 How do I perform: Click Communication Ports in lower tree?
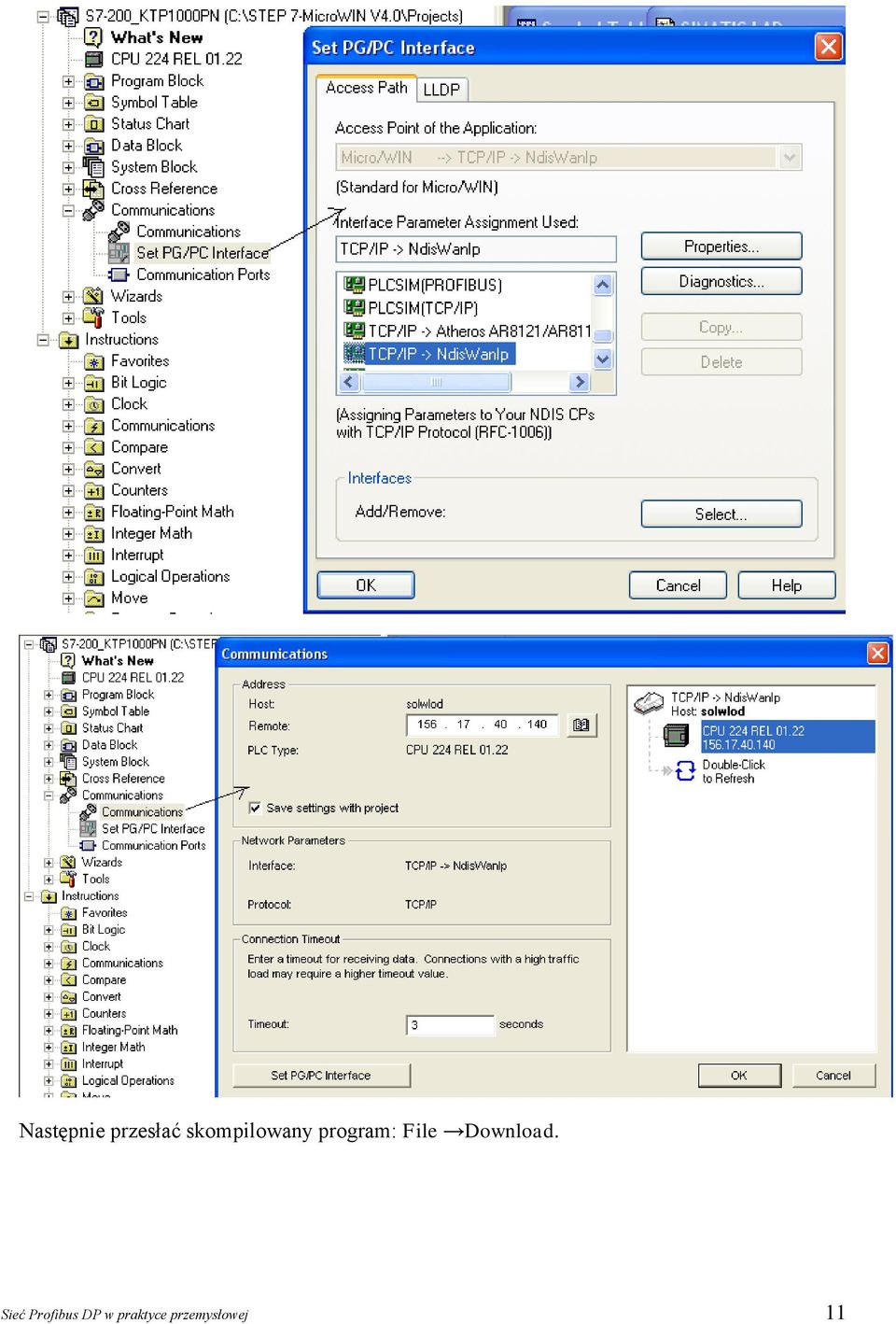pyautogui.click(x=153, y=846)
